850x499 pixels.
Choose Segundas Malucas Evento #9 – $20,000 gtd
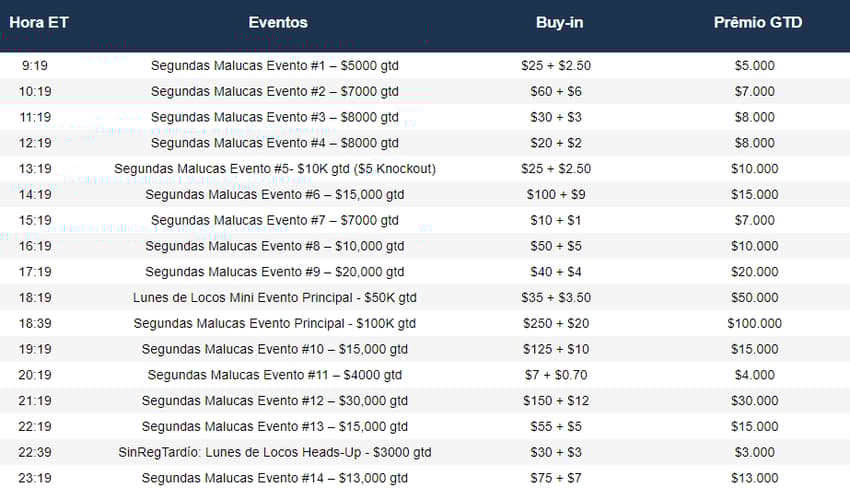click(x=274, y=272)
